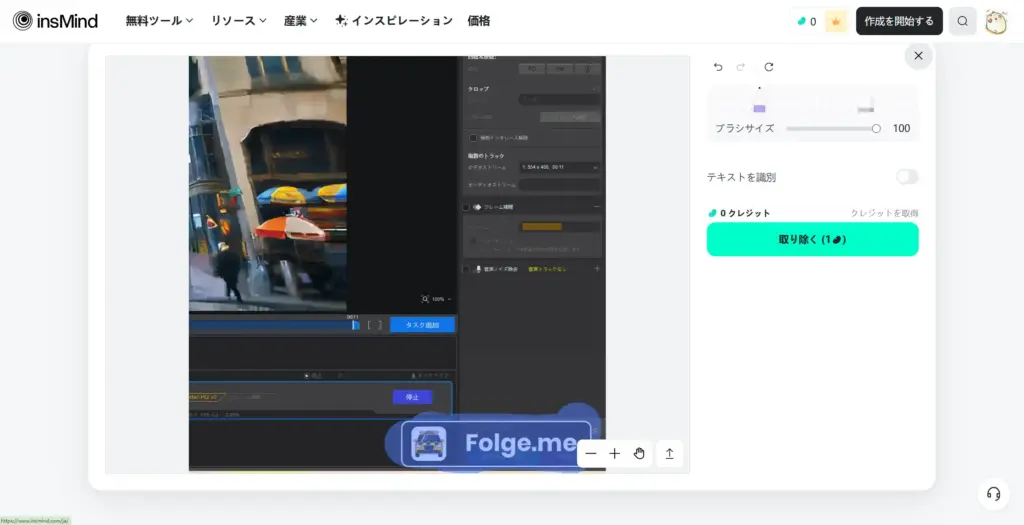Click the street photo in the canvas
Viewport: 1024px width, 525px height.
(268, 183)
